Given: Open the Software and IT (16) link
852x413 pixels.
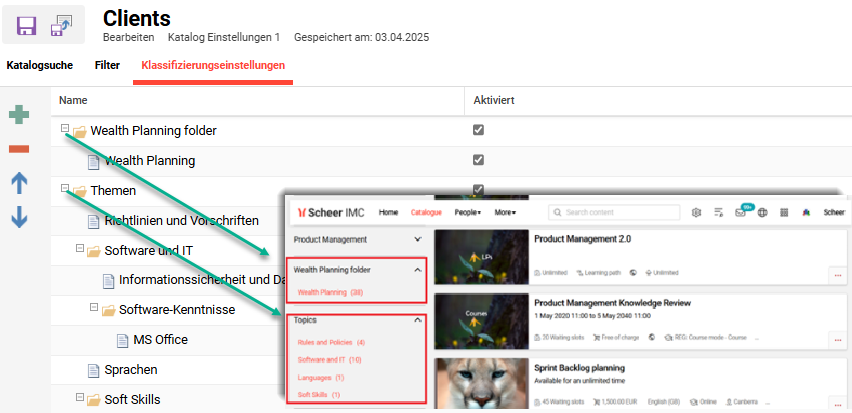Looking at the screenshot, I should pyautogui.click(x=329, y=359).
